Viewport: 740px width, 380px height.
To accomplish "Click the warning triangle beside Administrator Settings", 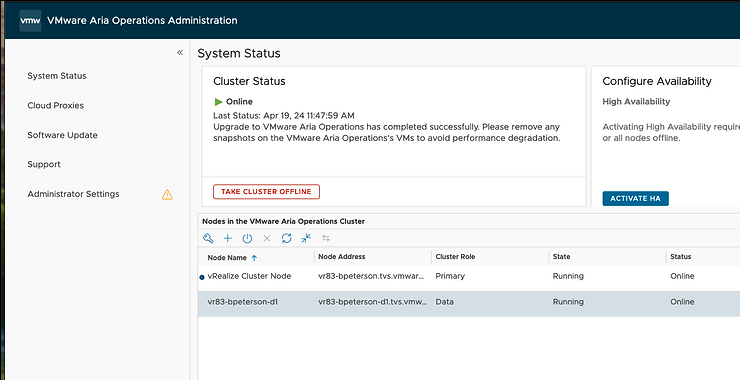I will tap(167, 194).
